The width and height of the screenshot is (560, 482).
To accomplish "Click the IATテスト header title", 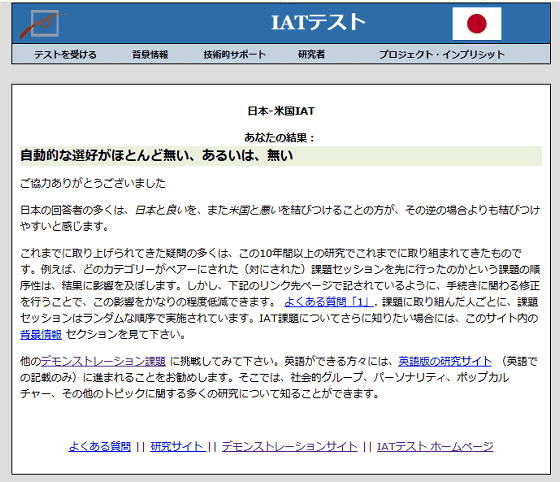I will point(318,22).
